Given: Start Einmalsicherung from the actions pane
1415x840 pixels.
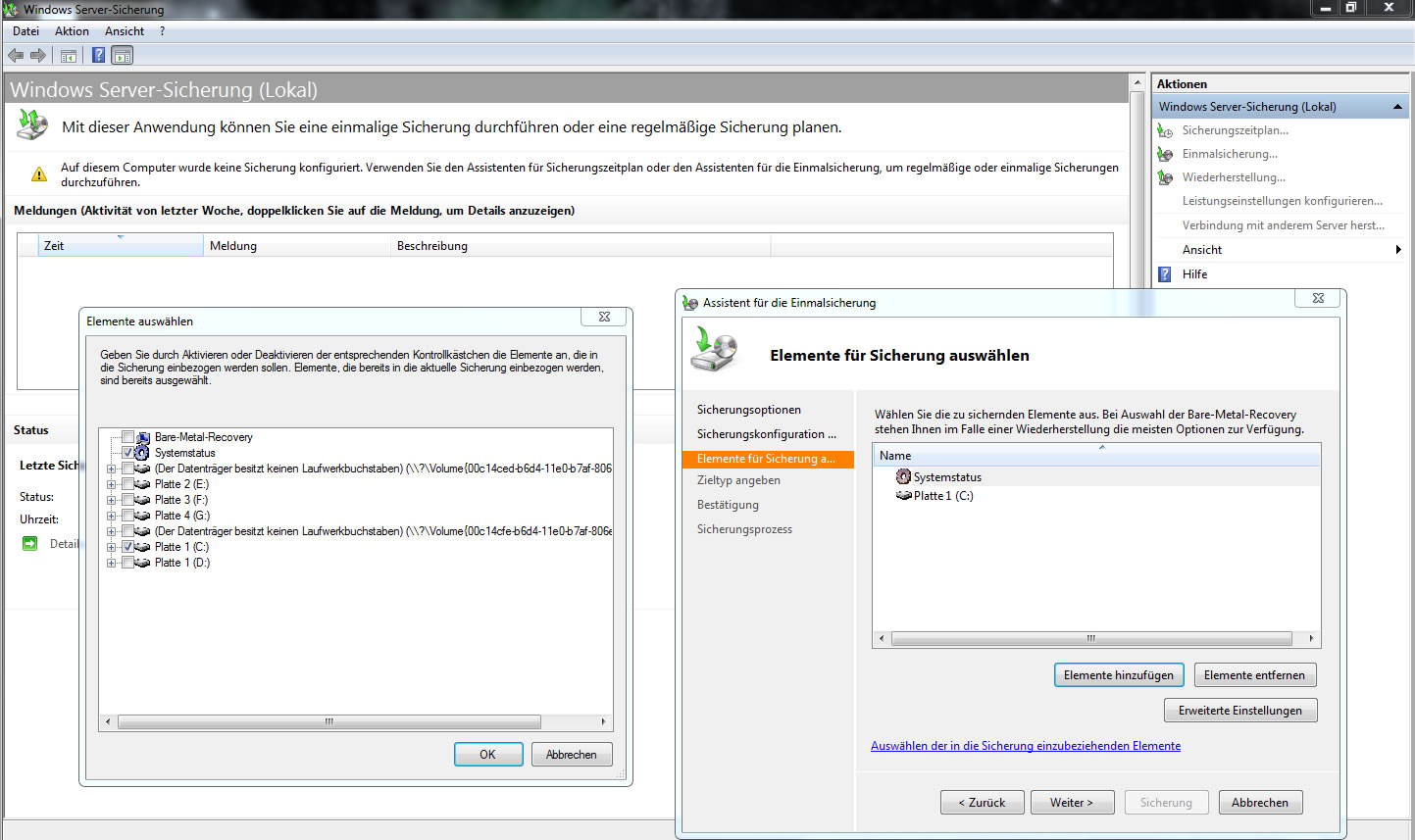Looking at the screenshot, I should (1229, 154).
